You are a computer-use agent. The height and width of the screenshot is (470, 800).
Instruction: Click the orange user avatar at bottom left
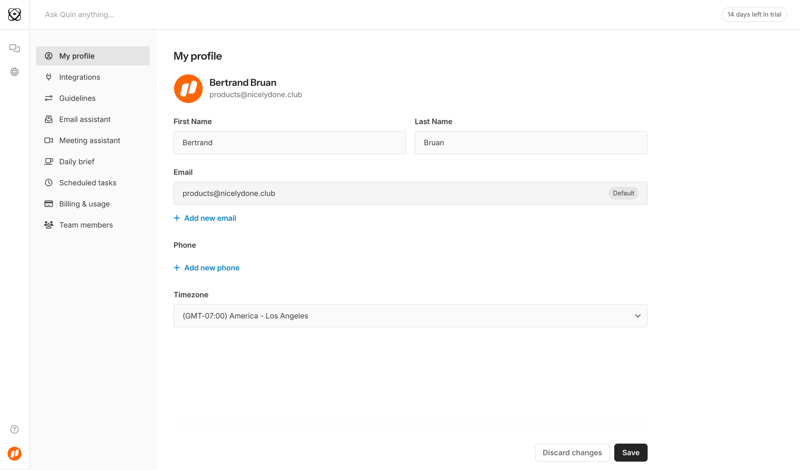pos(14,454)
